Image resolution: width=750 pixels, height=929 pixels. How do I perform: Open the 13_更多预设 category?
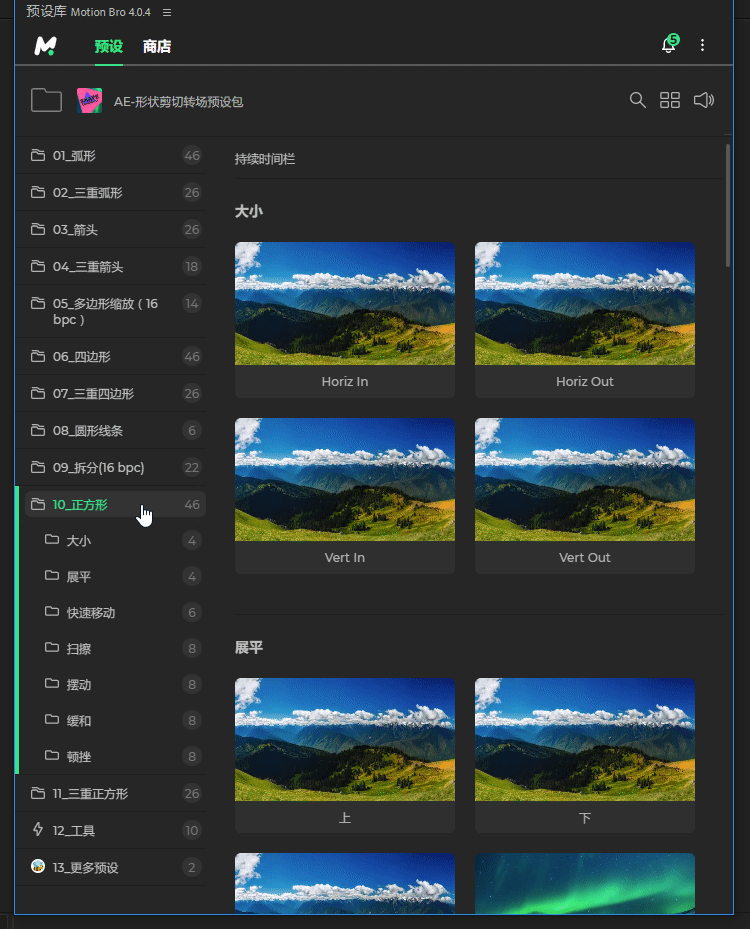pyautogui.click(x=111, y=867)
